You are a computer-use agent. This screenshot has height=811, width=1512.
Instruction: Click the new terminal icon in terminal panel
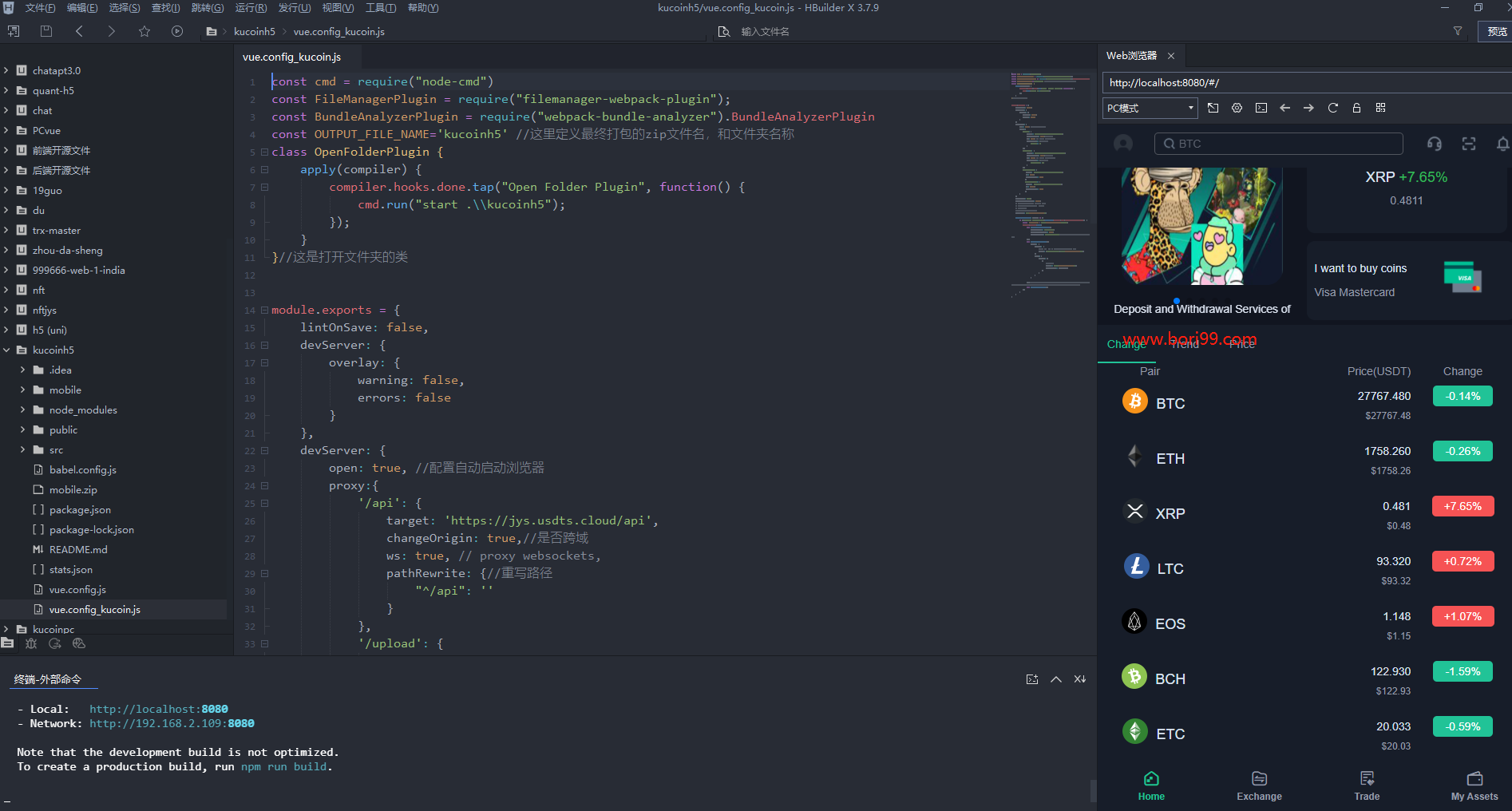[x=1032, y=679]
